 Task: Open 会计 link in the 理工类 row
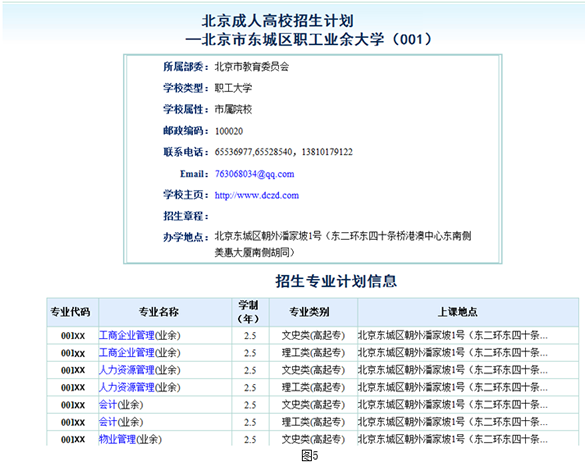tap(108, 422)
